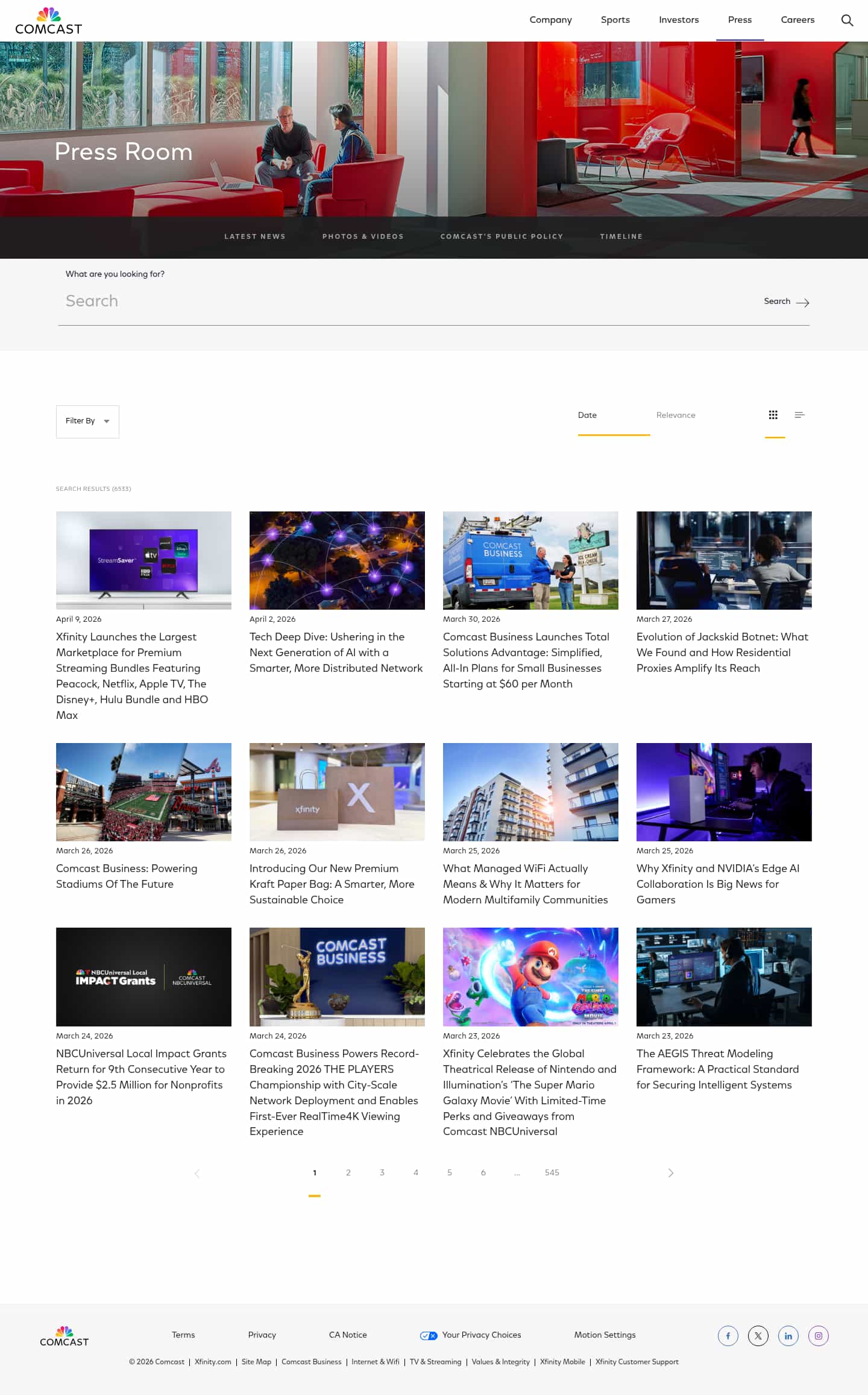Go to results page 2
Viewport: 868px width, 1395px height.
348,1172
